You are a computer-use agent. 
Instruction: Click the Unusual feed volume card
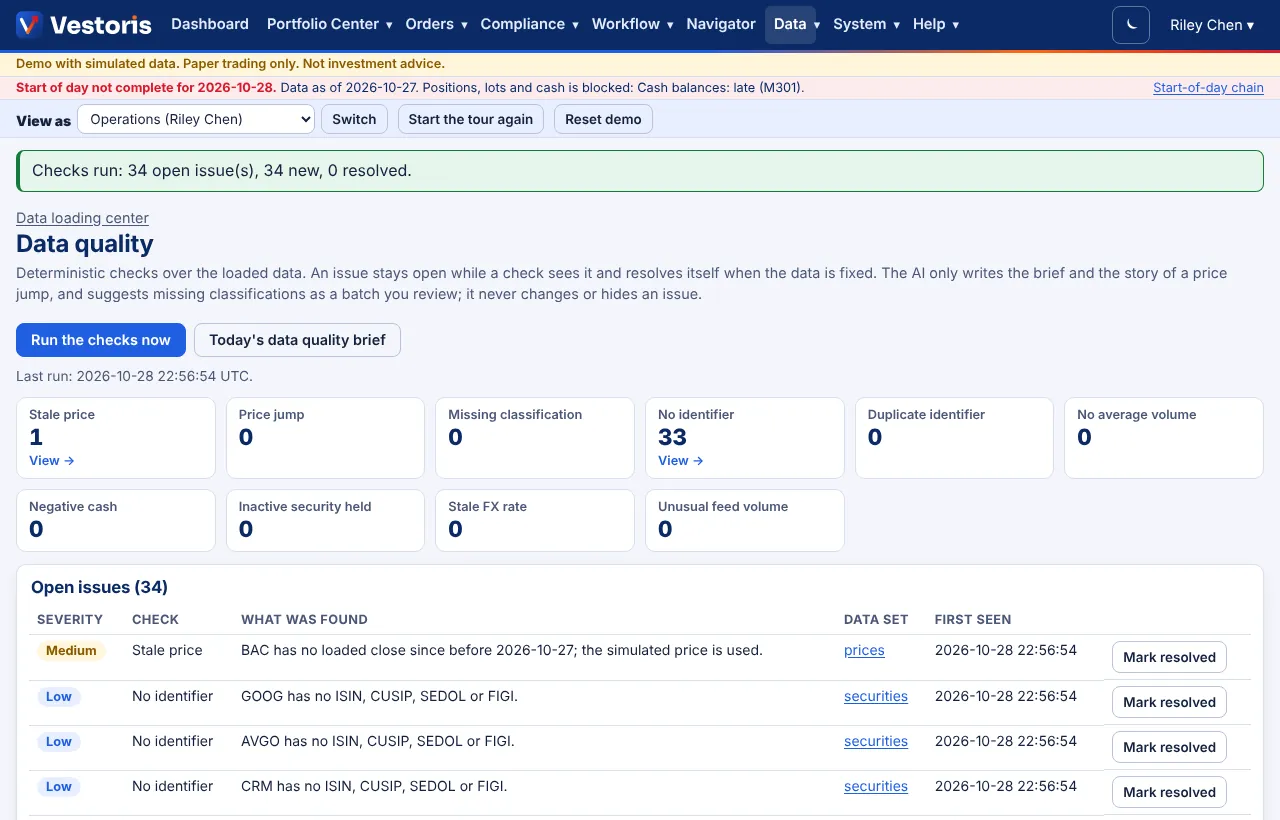point(745,520)
